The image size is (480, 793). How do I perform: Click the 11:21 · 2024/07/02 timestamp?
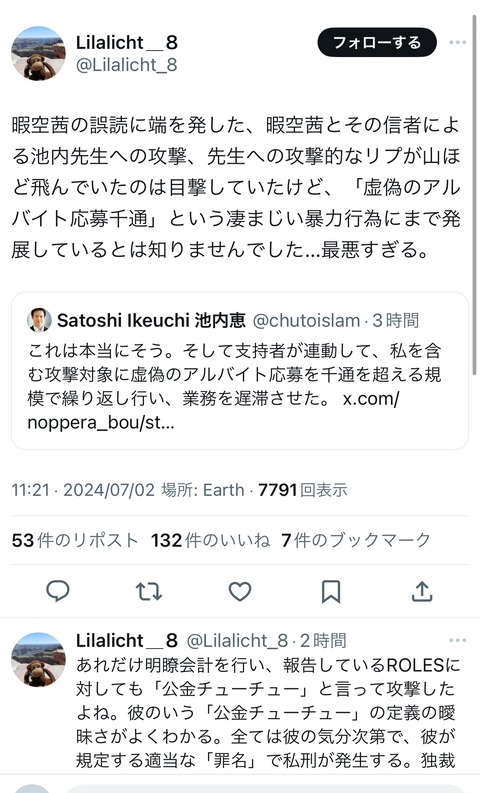(83, 490)
